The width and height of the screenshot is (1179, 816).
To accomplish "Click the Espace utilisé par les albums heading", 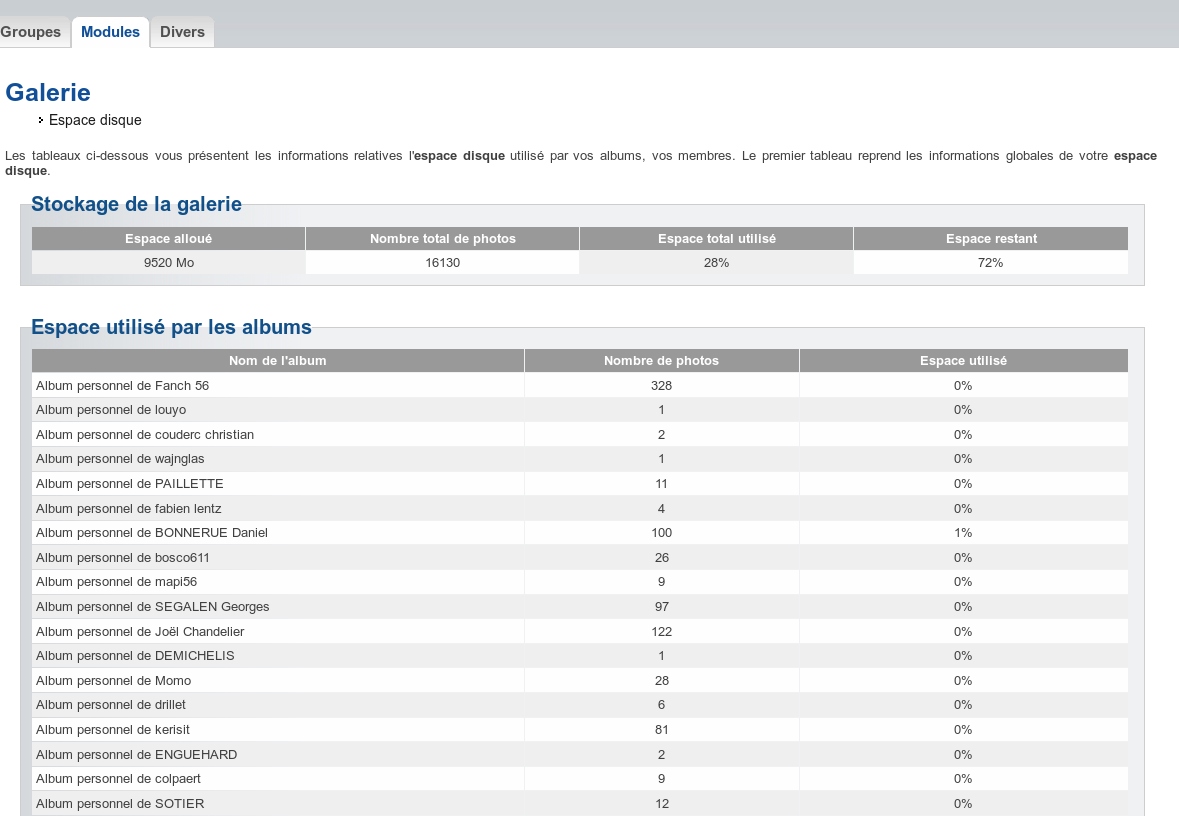I will point(171,327).
